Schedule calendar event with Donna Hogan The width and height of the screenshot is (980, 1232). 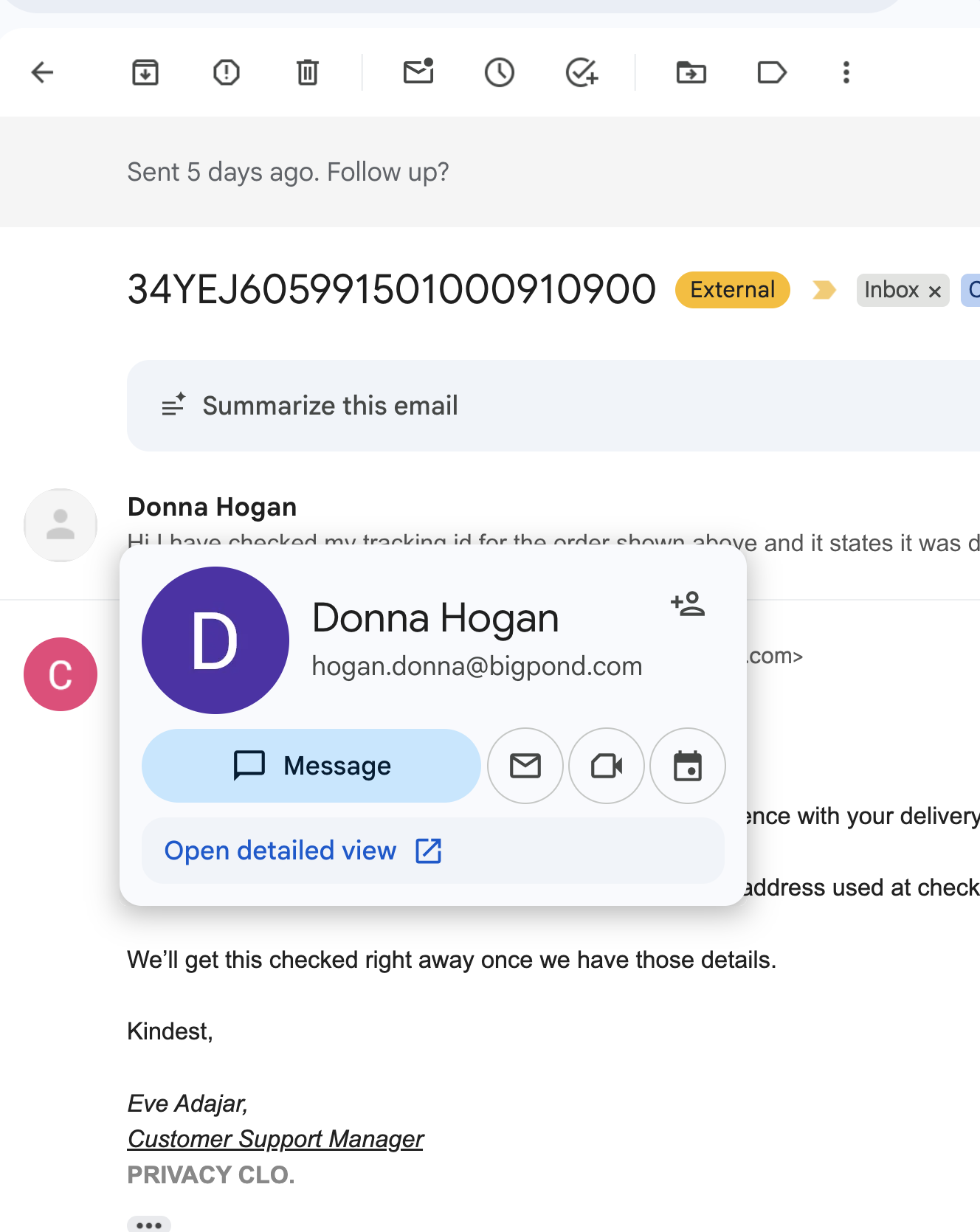[688, 766]
